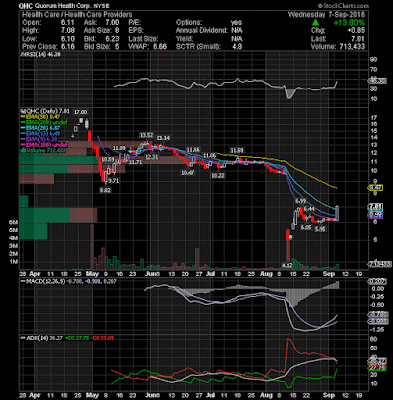
Task: Click the 13.52 high price label
Action: pyautogui.click(x=147, y=135)
